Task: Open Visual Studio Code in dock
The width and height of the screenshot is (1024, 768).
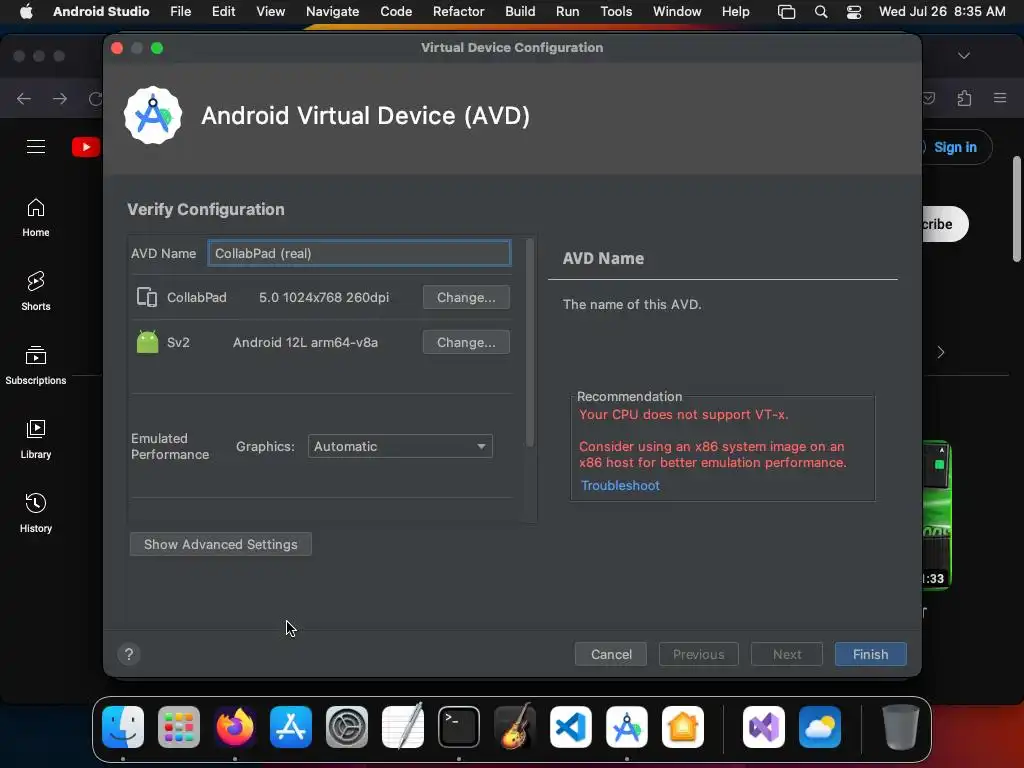Action: pyautogui.click(x=571, y=727)
